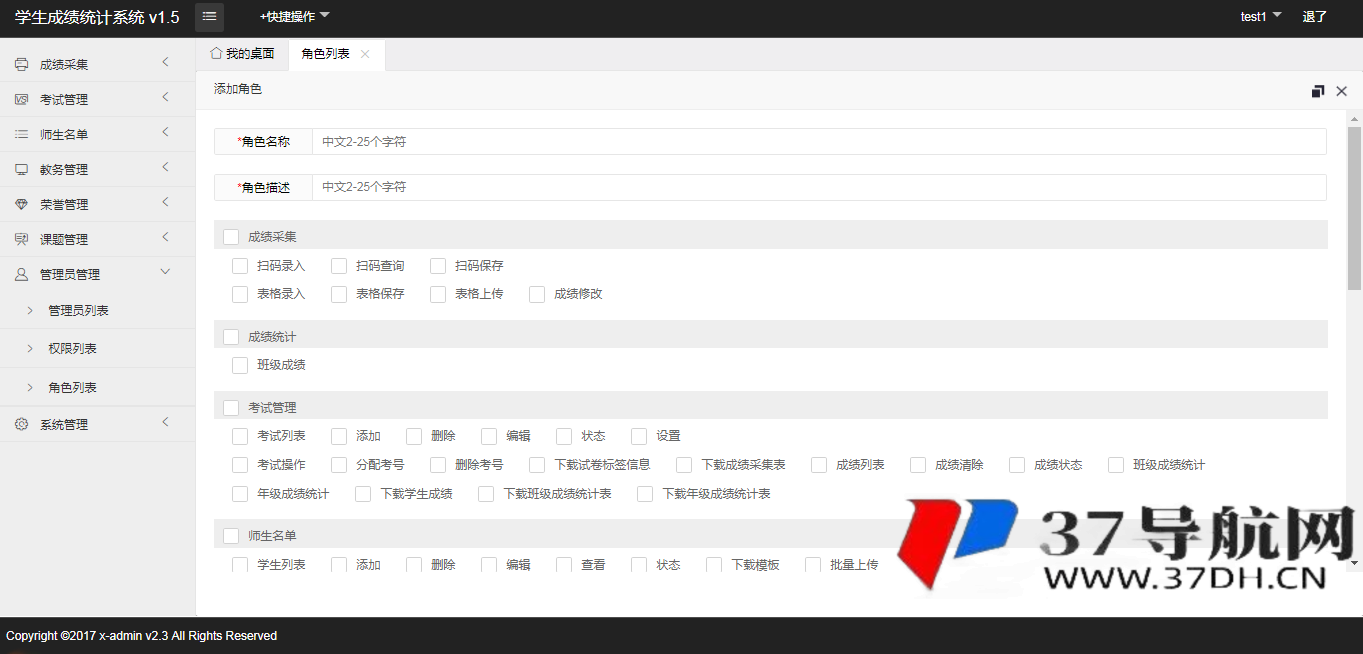Click the hamburger menu icon in the header
This screenshot has width=1363, height=654.
(208, 16)
